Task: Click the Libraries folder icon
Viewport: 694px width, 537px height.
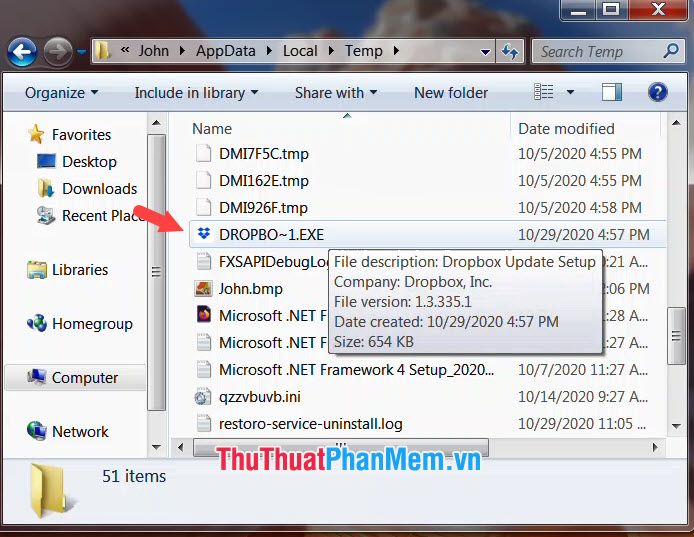Action: point(37,270)
